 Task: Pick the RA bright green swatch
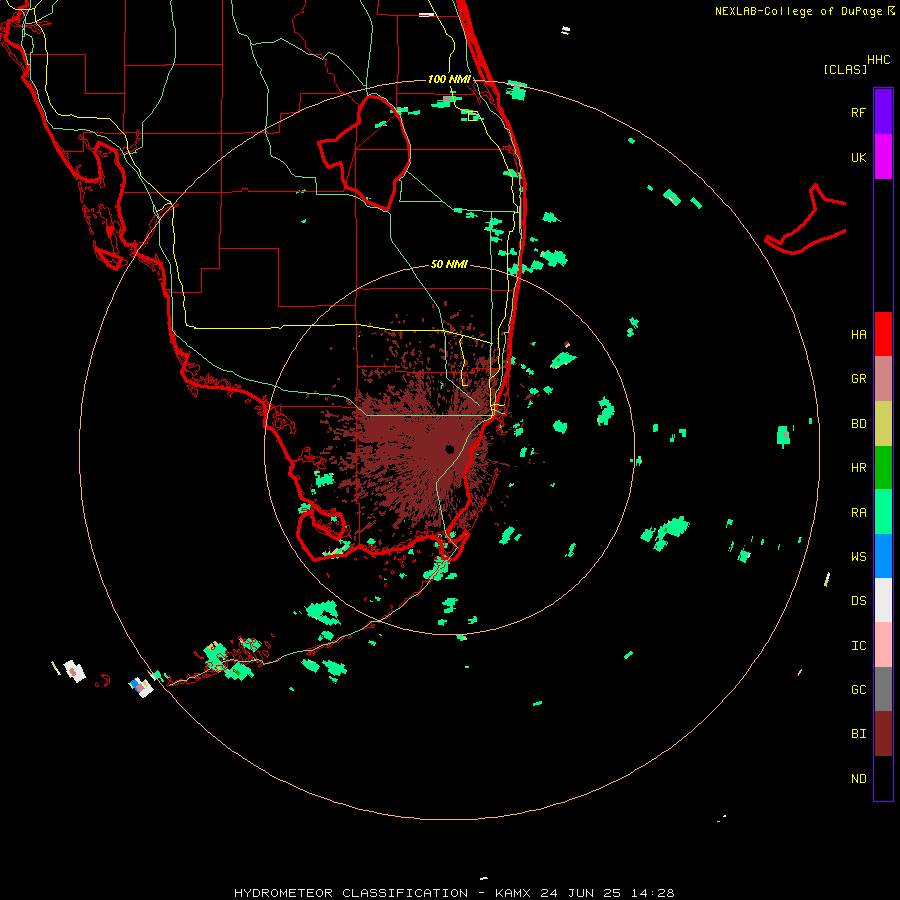point(883,512)
